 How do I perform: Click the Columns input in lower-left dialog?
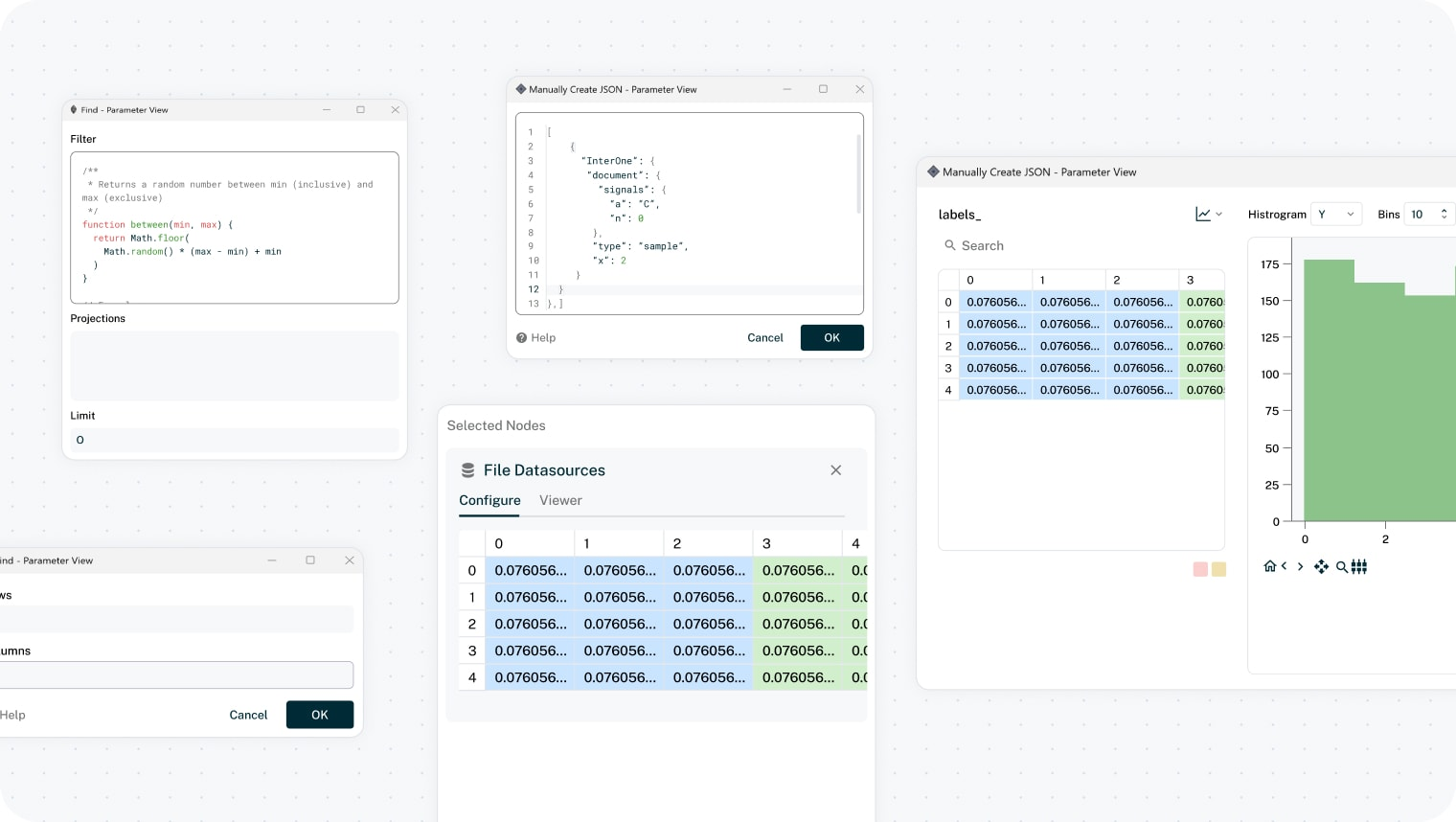(x=176, y=674)
